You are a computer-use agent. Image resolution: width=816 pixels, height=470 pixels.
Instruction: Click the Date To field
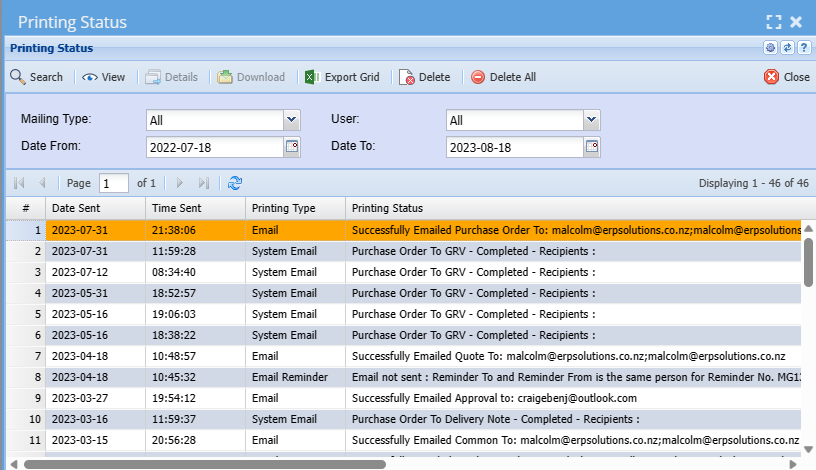pyautogui.click(x=515, y=147)
